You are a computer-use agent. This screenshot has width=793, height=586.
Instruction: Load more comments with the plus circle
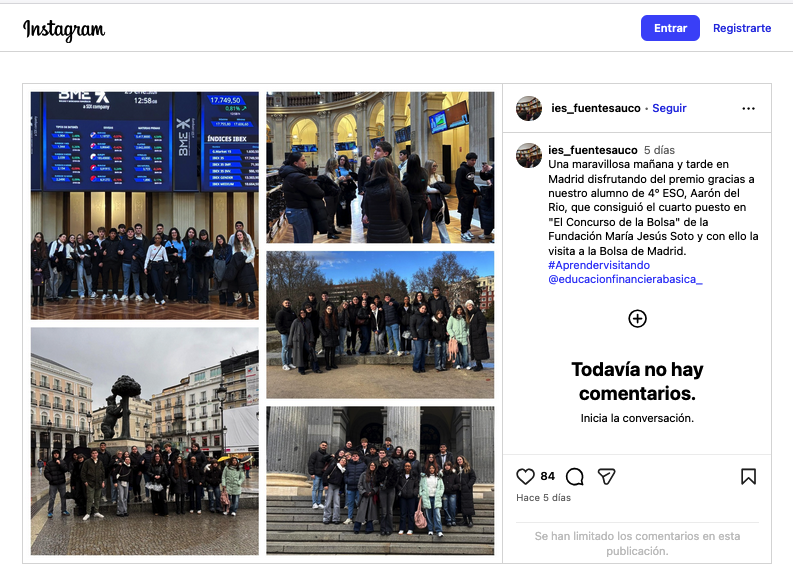(637, 319)
